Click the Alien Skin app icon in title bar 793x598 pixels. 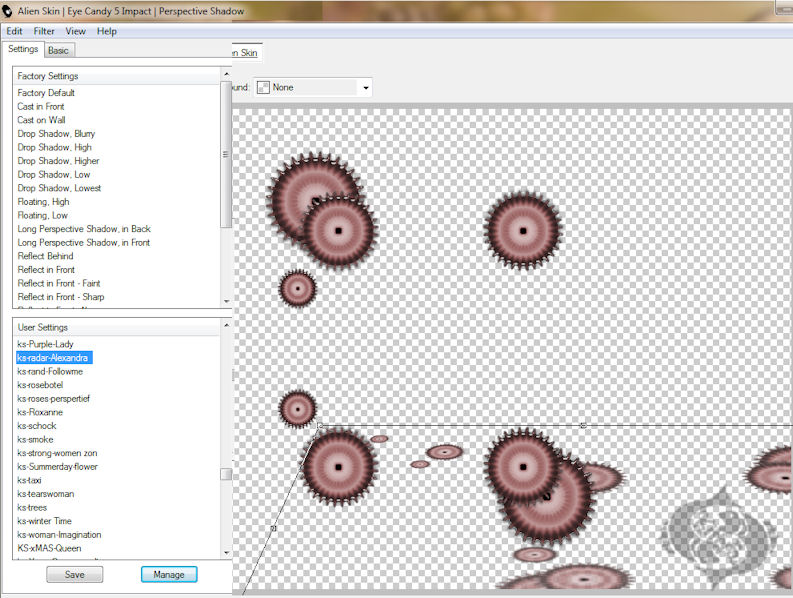7,11
